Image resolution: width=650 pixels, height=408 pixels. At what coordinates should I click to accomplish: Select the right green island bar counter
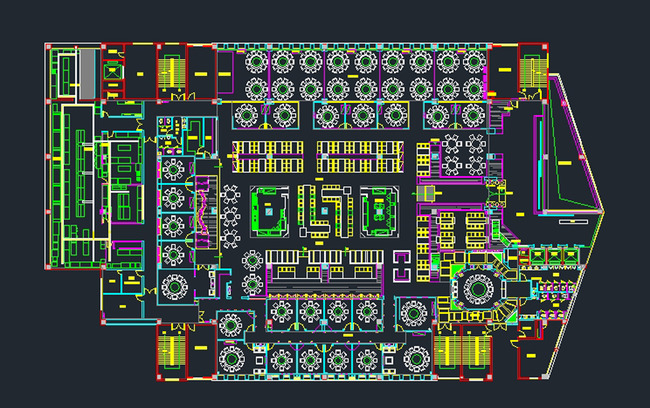[x=379, y=211]
